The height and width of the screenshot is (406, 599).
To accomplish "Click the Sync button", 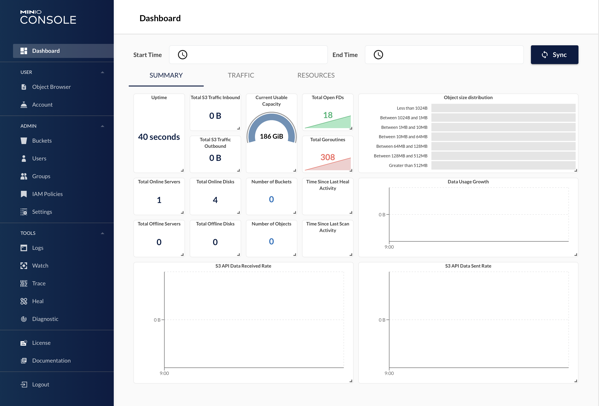I will point(554,55).
